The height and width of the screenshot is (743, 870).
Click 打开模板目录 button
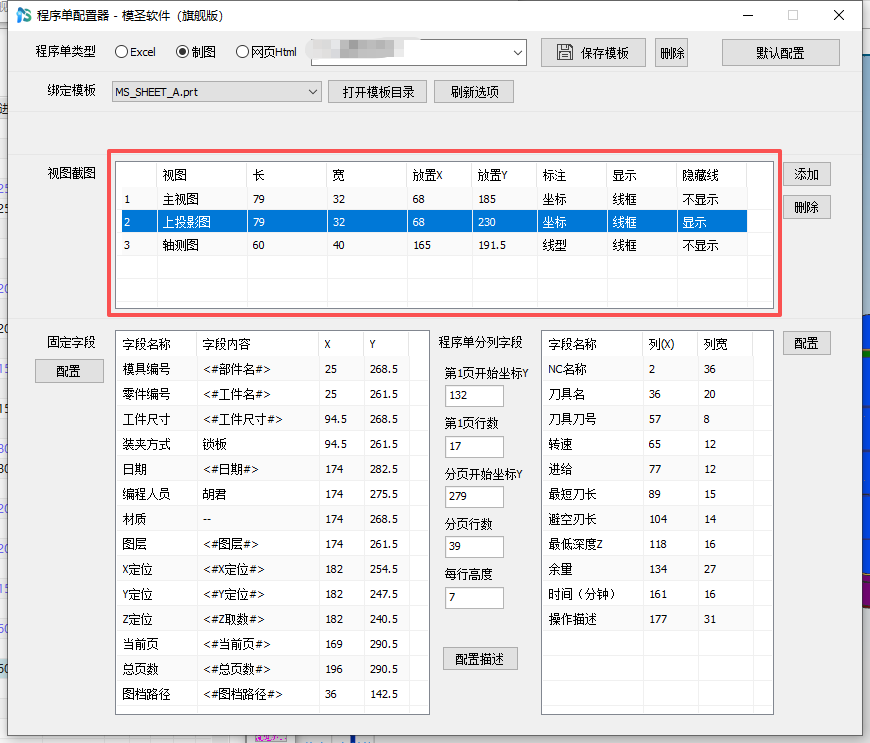coord(377,92)
